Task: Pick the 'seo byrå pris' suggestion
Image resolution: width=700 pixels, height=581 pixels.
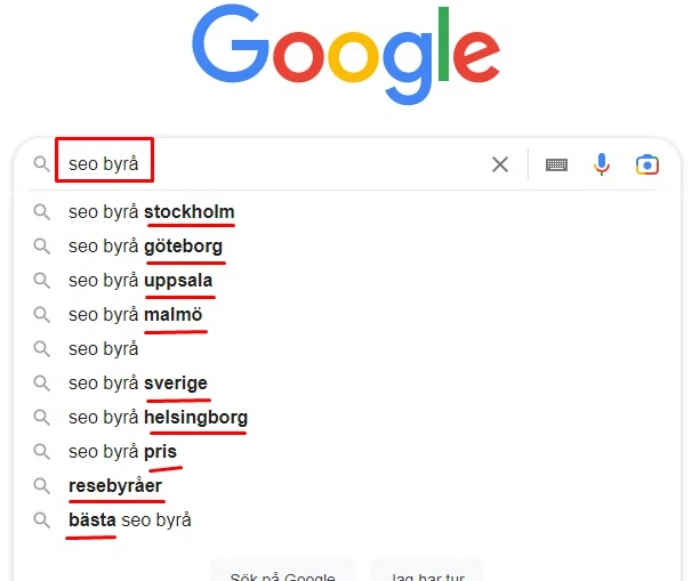Action: 122,452
